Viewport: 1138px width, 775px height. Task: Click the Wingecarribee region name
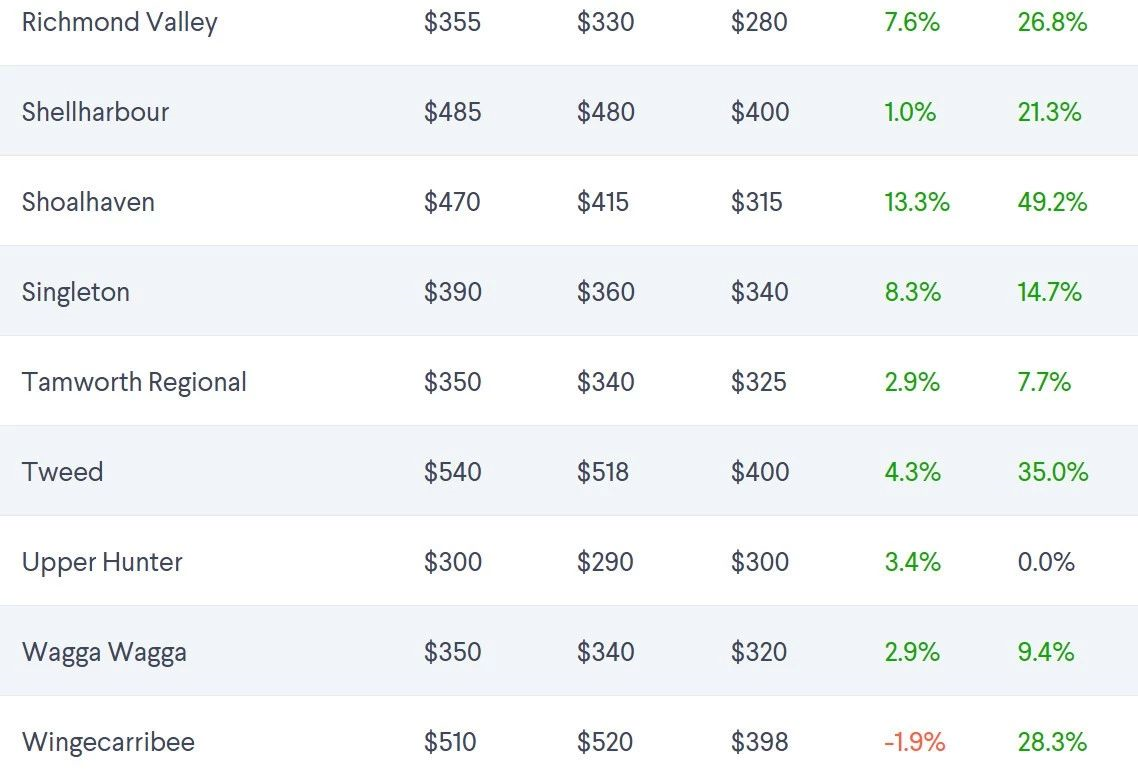tap(108, 742)
